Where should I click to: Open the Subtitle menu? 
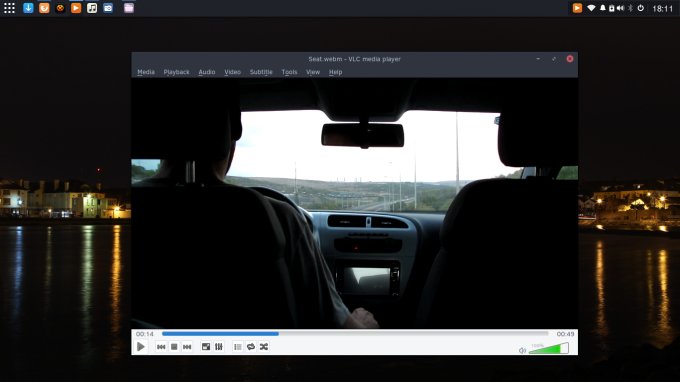[x=261, y=72]
